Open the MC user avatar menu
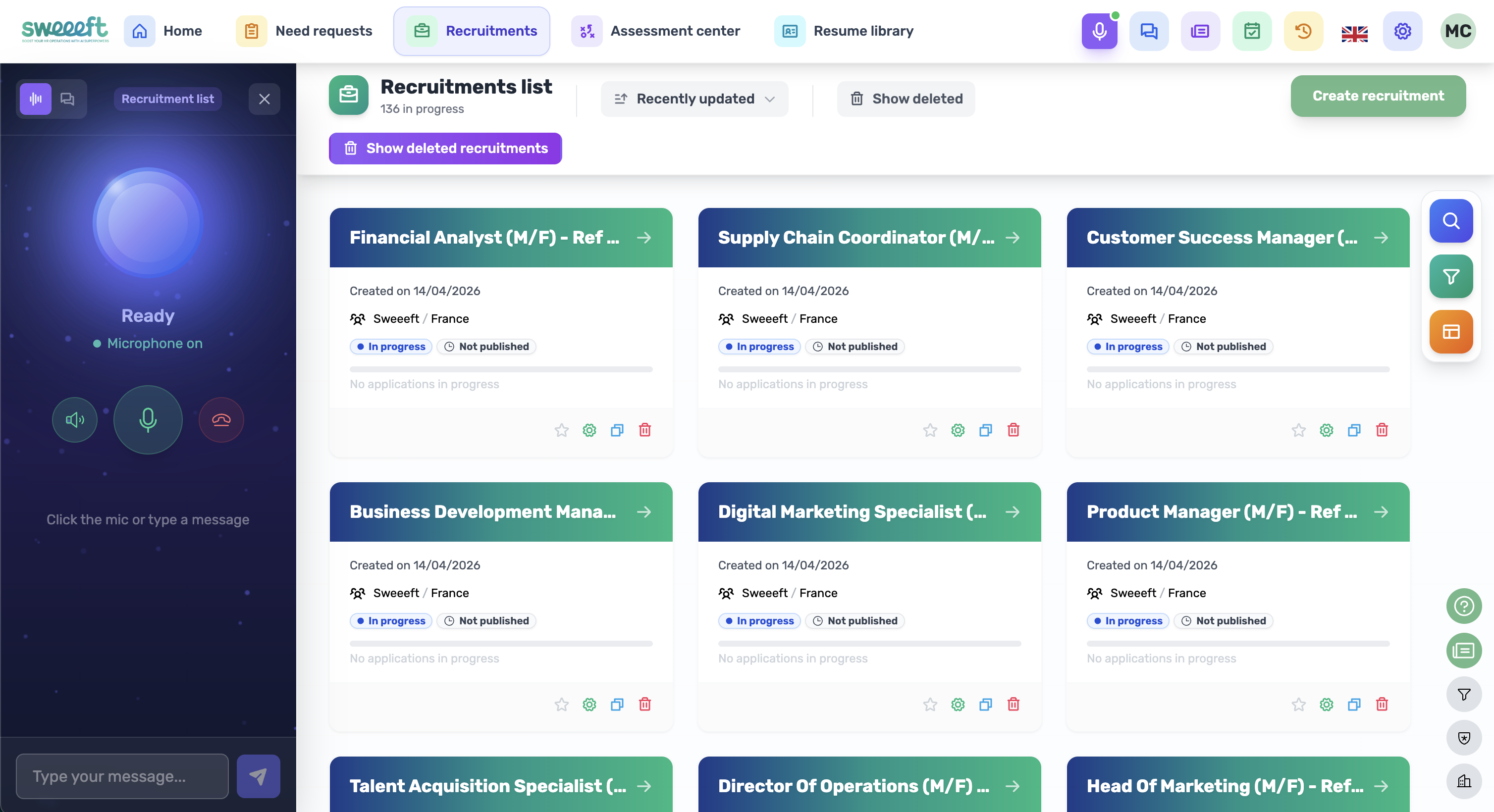 1457,31
